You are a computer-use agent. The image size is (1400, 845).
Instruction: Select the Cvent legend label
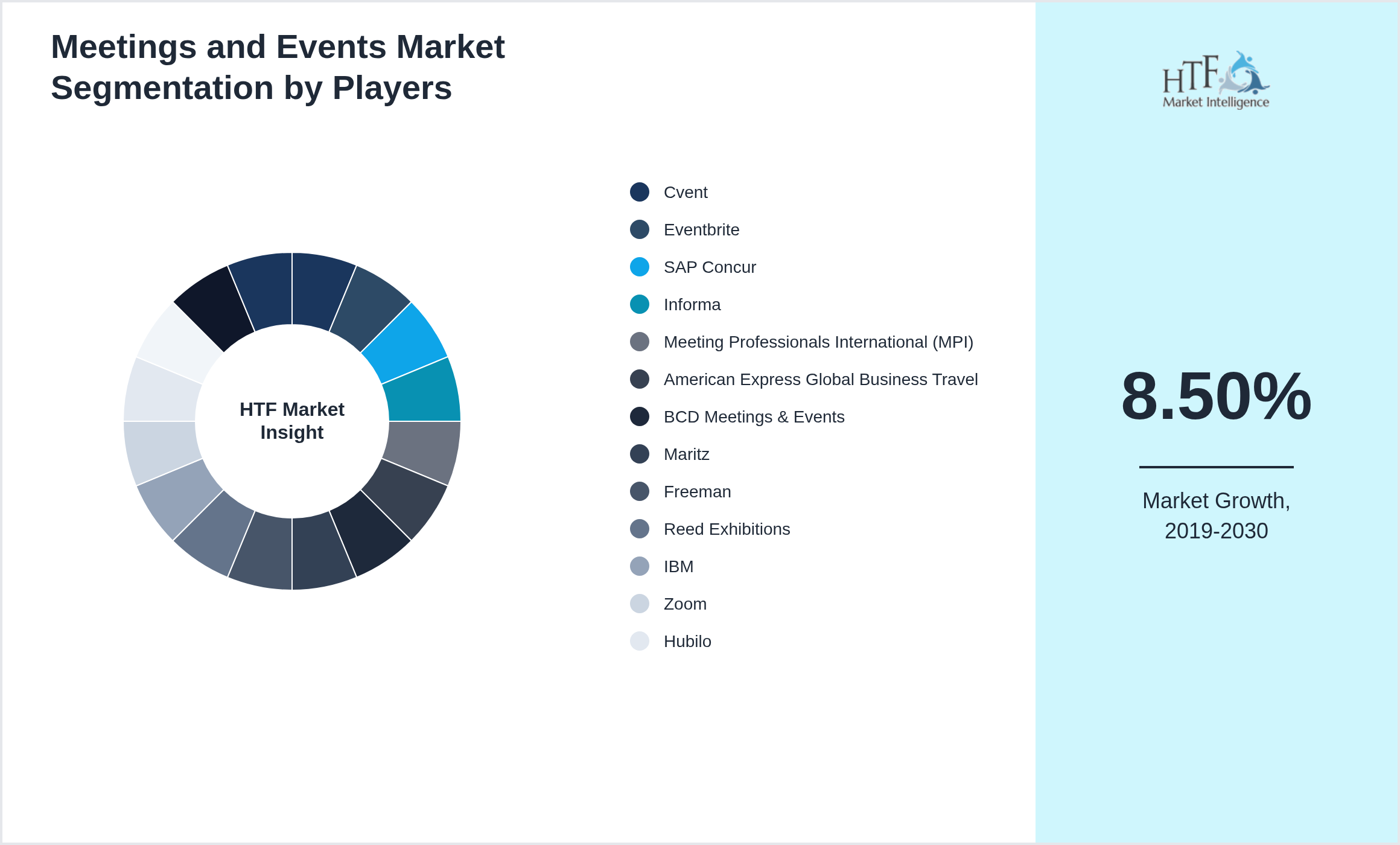686,192
